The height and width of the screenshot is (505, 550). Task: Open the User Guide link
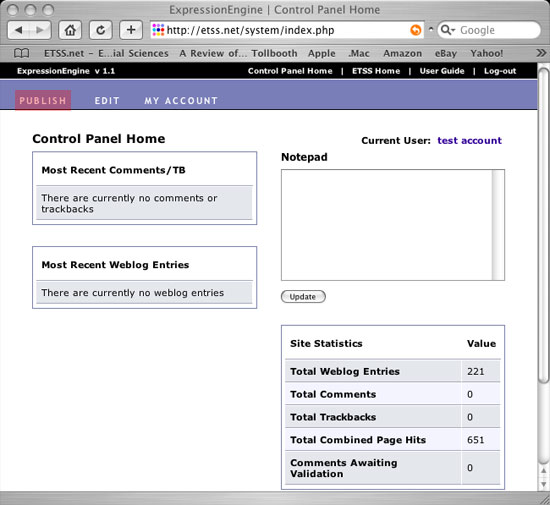coord(442,71)
